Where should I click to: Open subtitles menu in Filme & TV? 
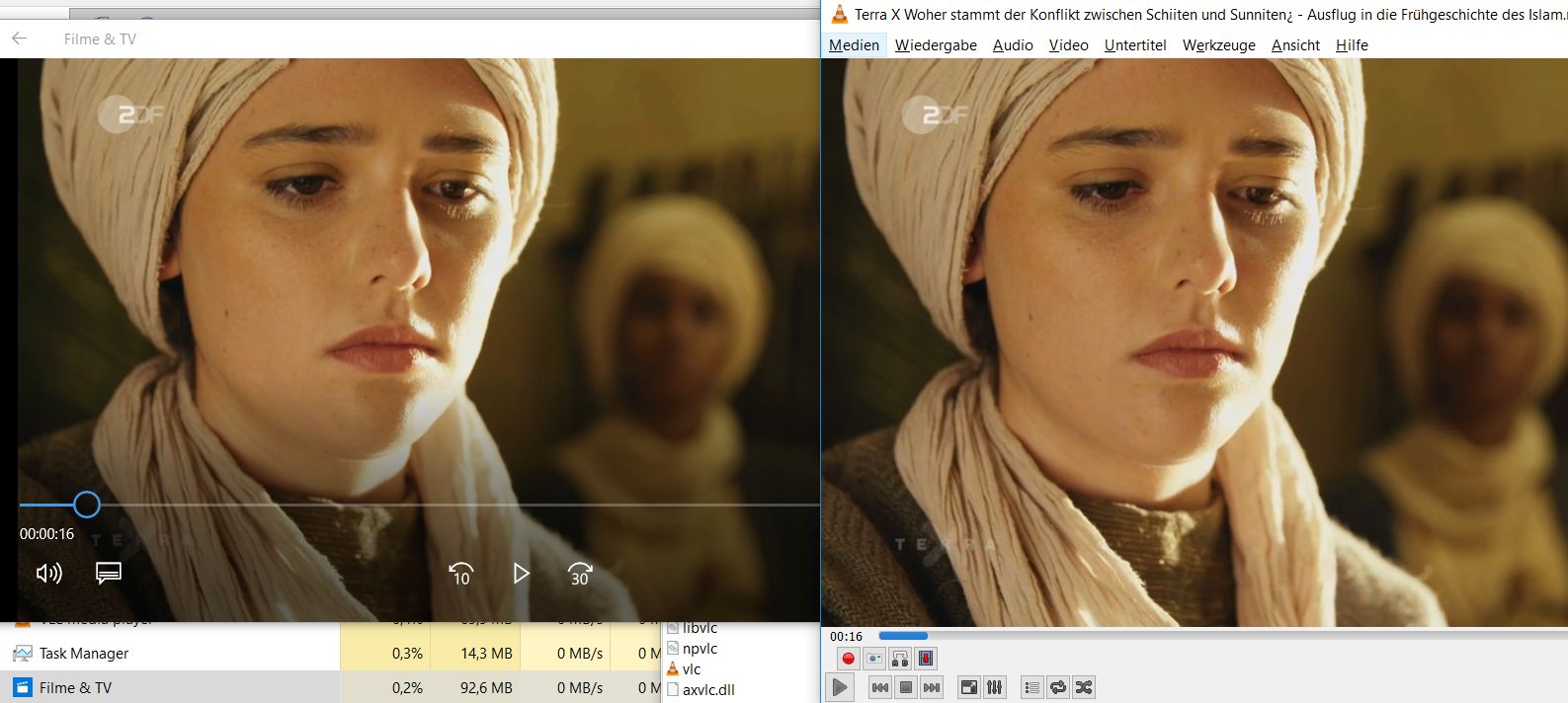[x=109, y=573]
